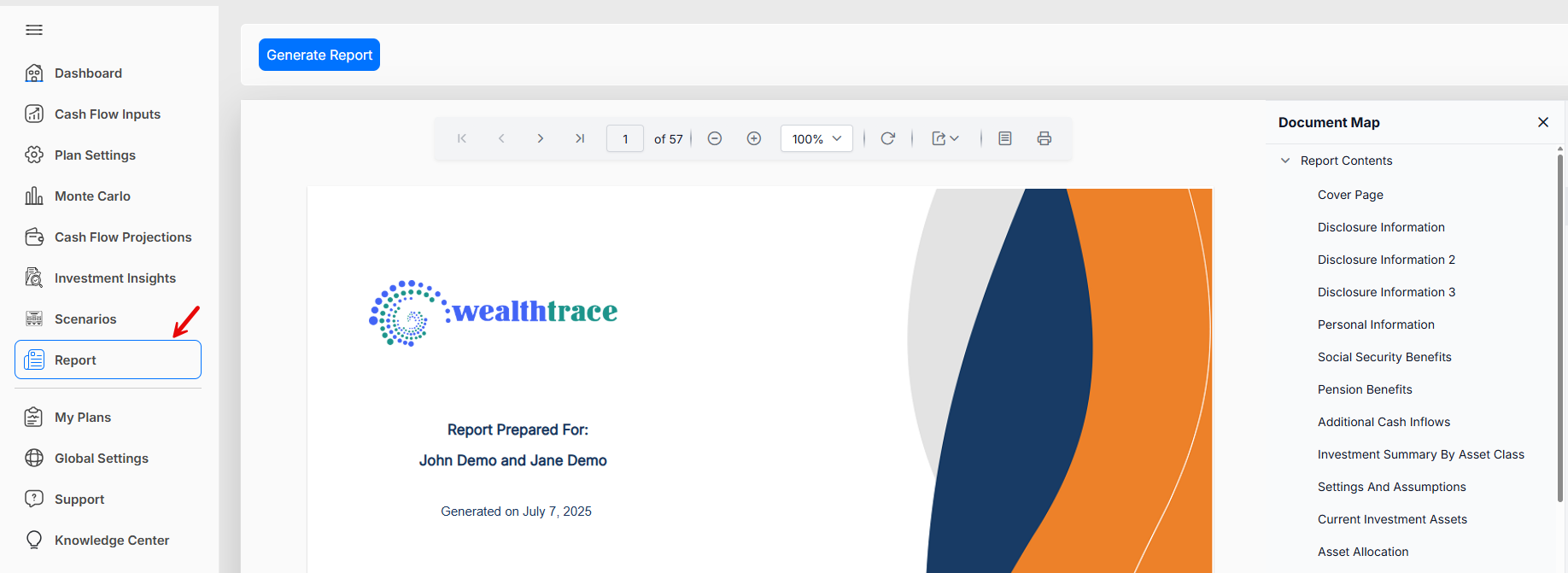The height and width of the screenshot is (573, 1568).
Task: Click 'Report Prepared For:' heading
Action: coord(518,430)
